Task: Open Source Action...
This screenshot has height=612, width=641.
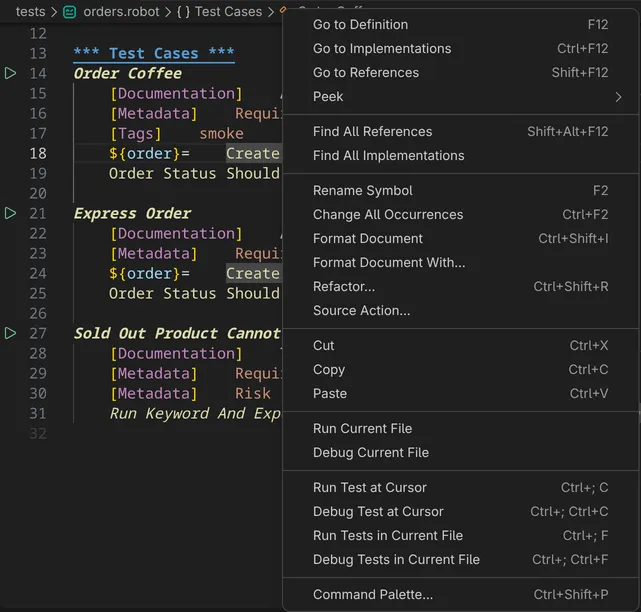Action: (x=460, y=311)
